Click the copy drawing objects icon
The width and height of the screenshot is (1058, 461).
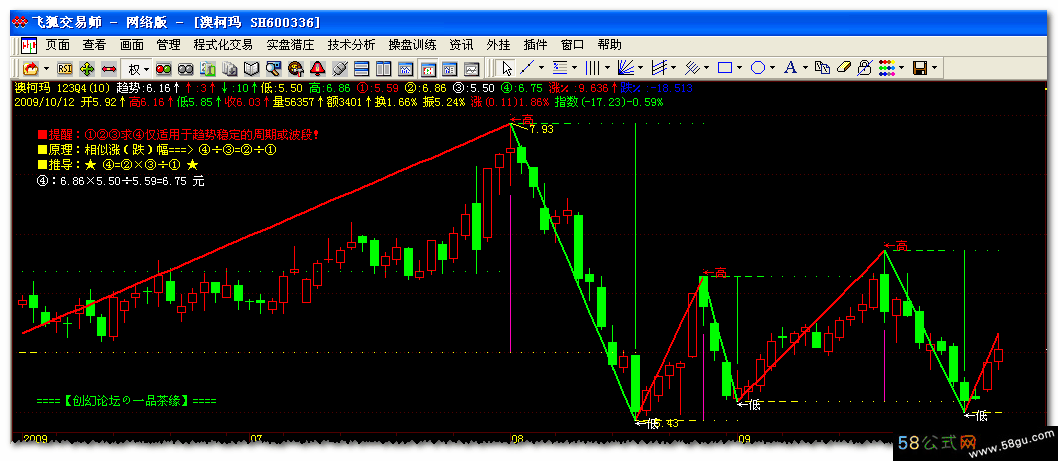click(823, 68)
